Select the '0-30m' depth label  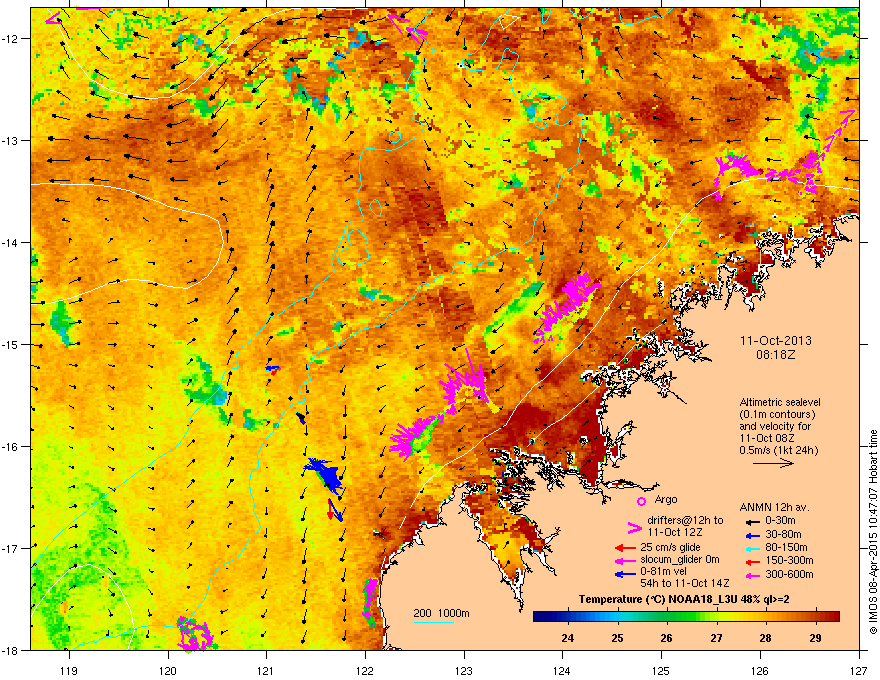coord(780,521)
